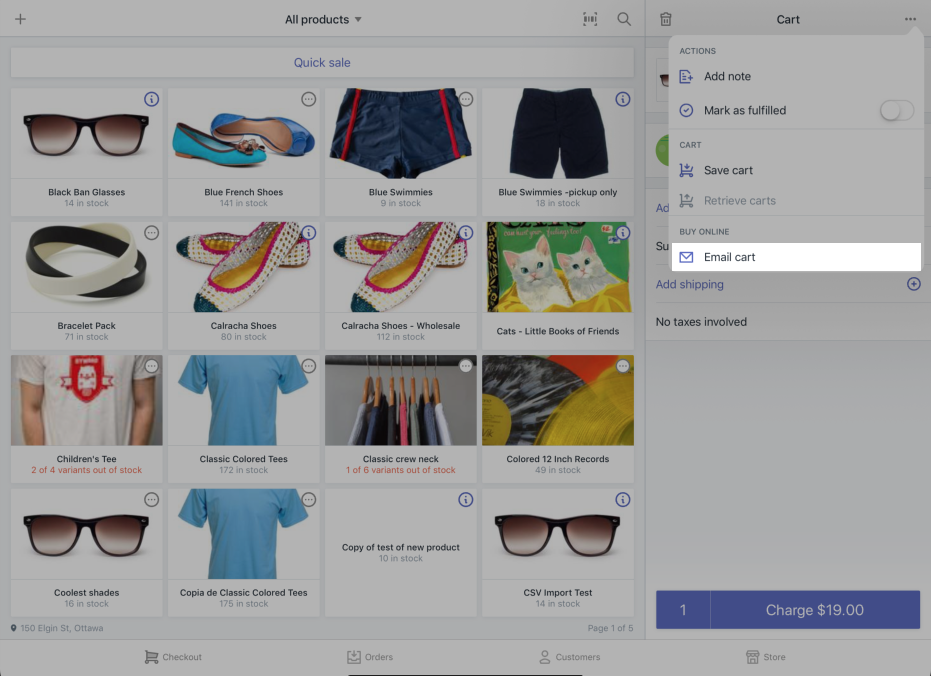The height and width of the screenshot is (676, 931).
Task: Tap the plus icon in the top-left corner
Action: (20, 19)
